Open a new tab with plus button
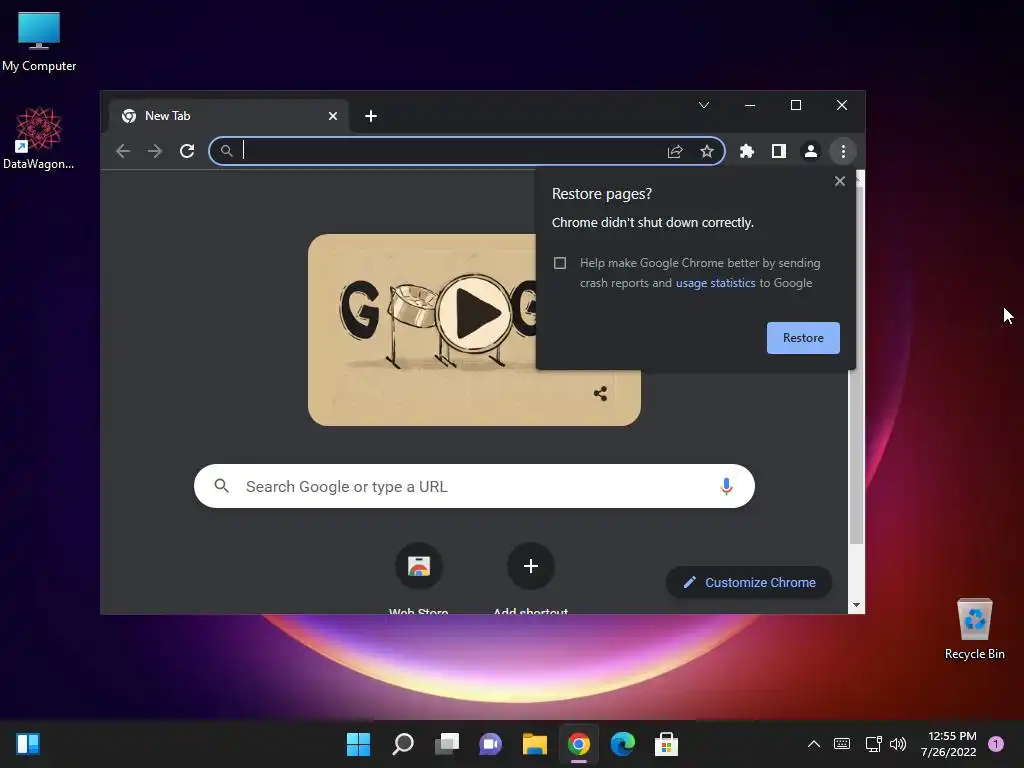 tap(371, 116)
